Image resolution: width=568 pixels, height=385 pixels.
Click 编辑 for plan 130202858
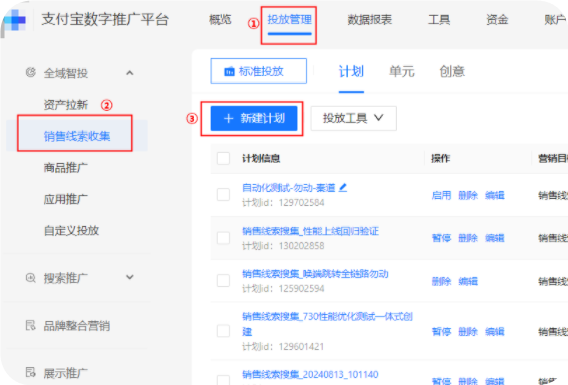[495, 238]
